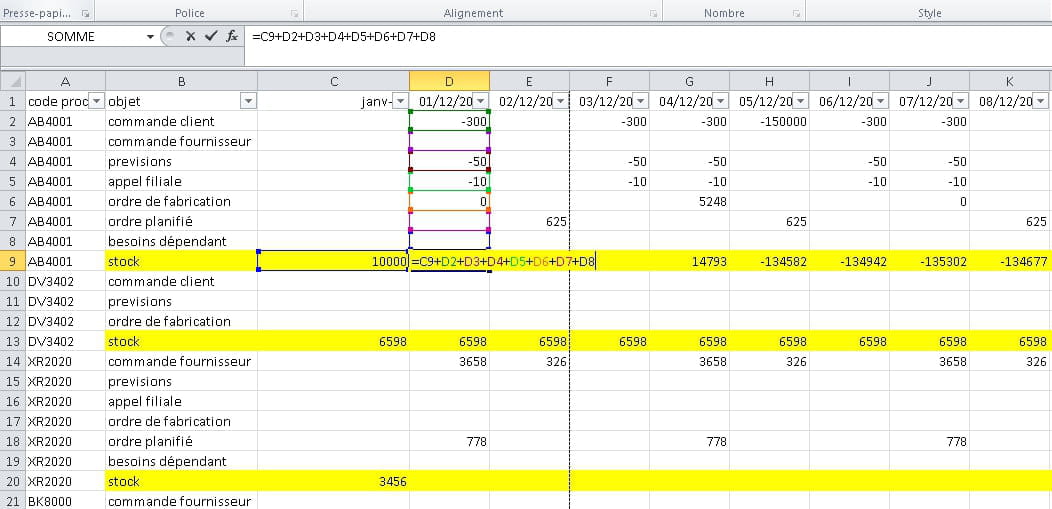Click the 'ordre planifié' cell in row 7
Viewport: 1052px width, 509px height.
click(x=182, y=221)
